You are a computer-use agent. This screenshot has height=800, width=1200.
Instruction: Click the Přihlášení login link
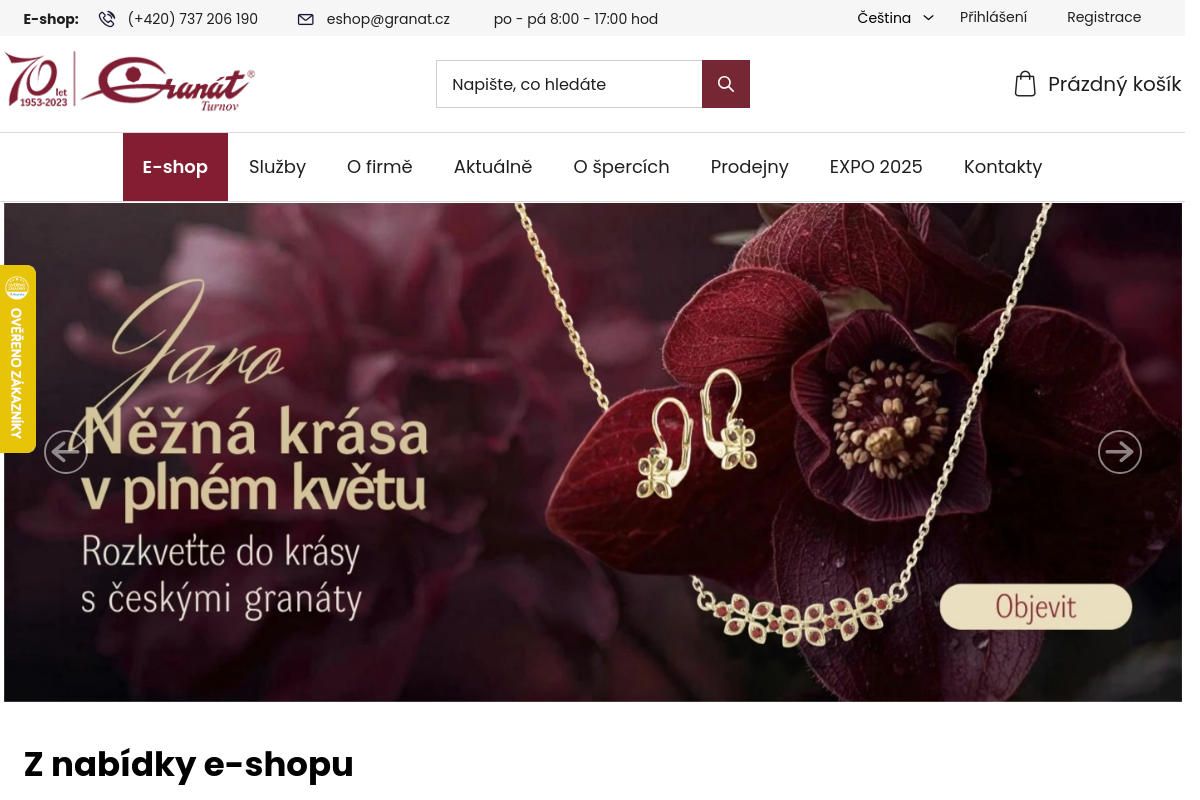(993, 17)
